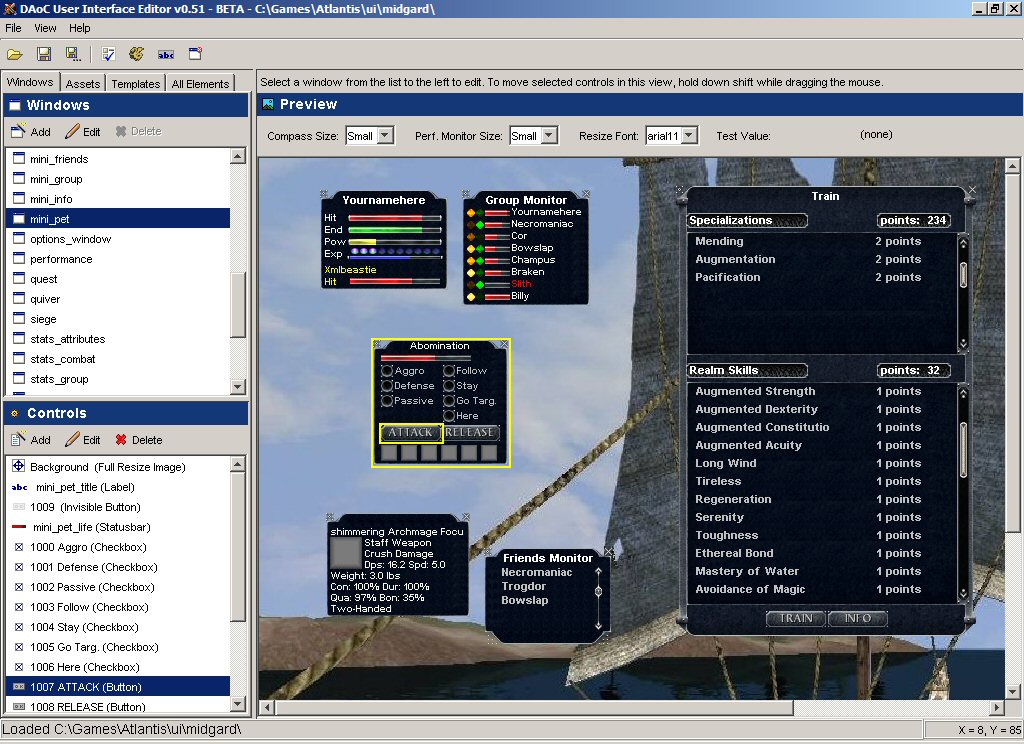The image size is (1024, 744).
Task: Click Long Wind in the Realm Skills list
Action: click(x=726, y=463)
